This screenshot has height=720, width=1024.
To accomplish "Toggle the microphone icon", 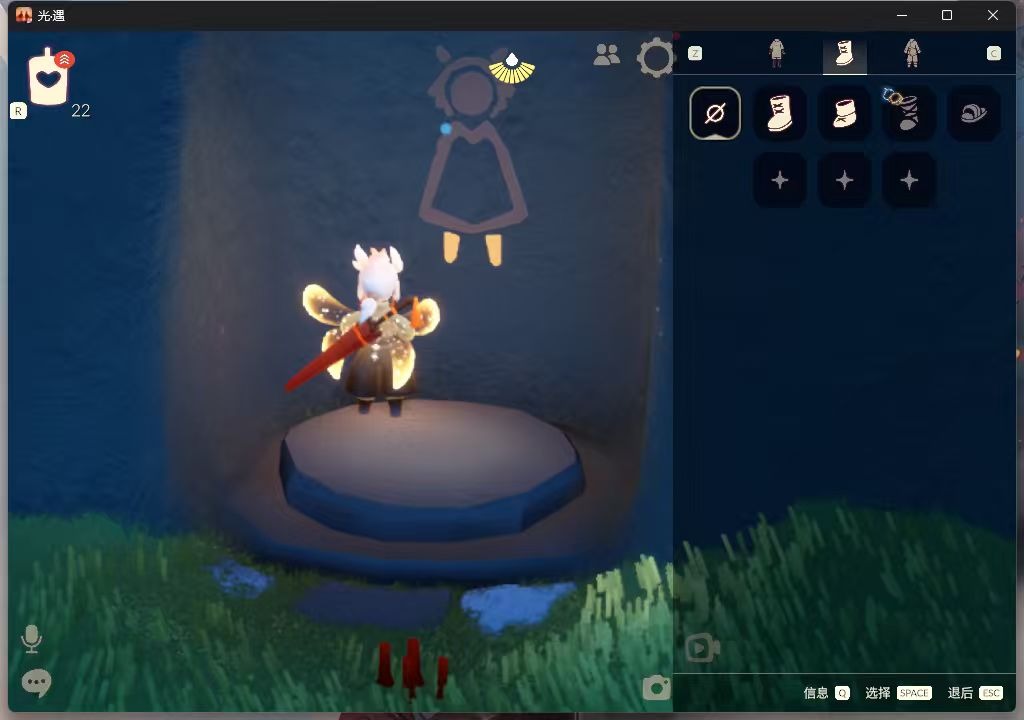I will [x=31, y=638].
